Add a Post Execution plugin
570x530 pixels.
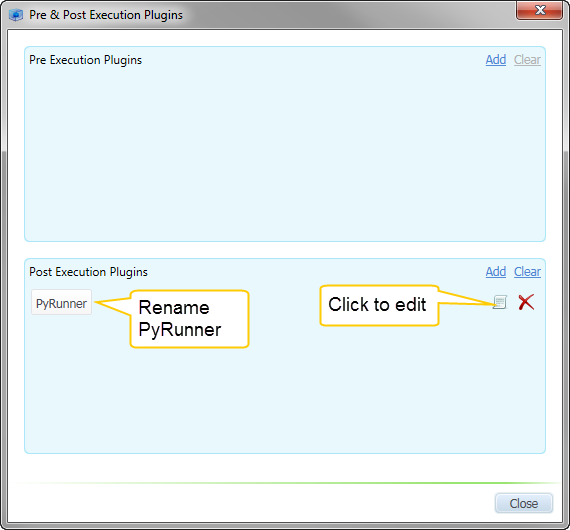tap(495, 272)
